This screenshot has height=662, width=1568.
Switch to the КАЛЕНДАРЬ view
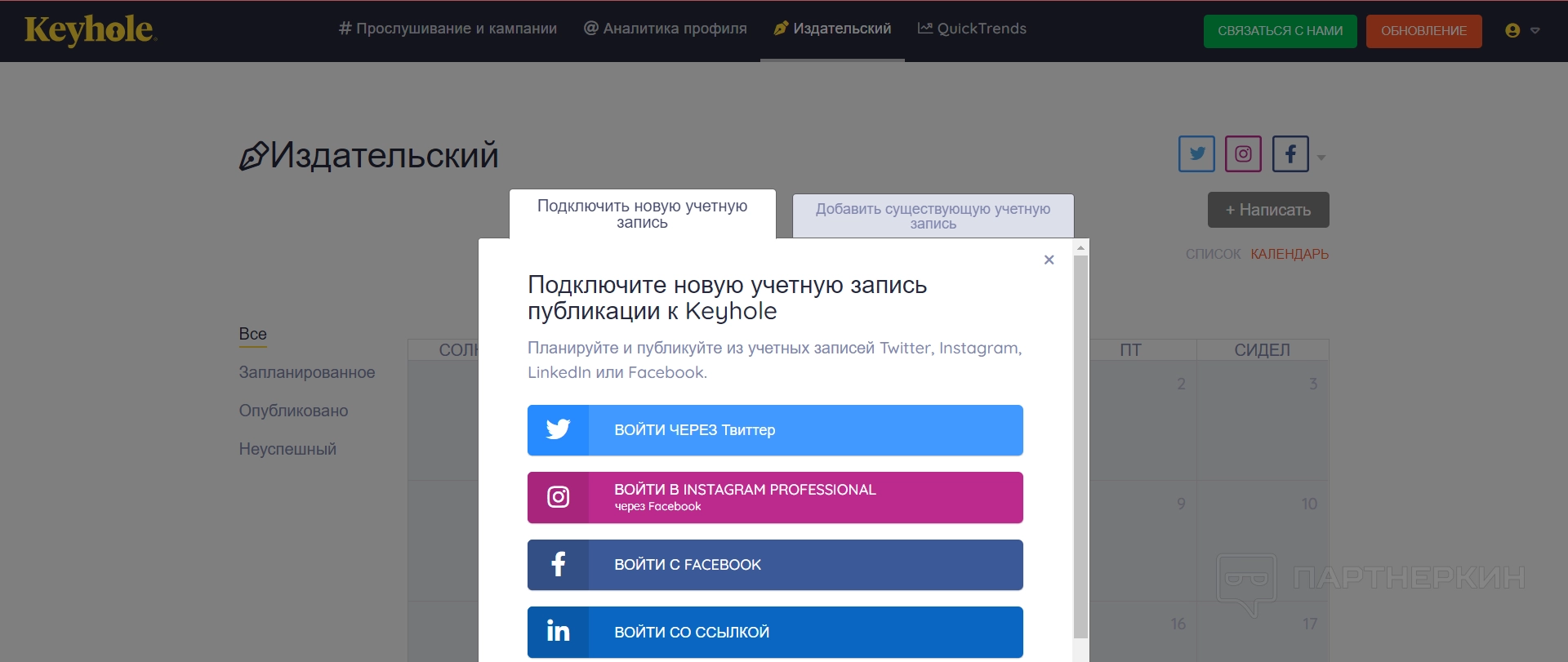(x=1290, y=254)
